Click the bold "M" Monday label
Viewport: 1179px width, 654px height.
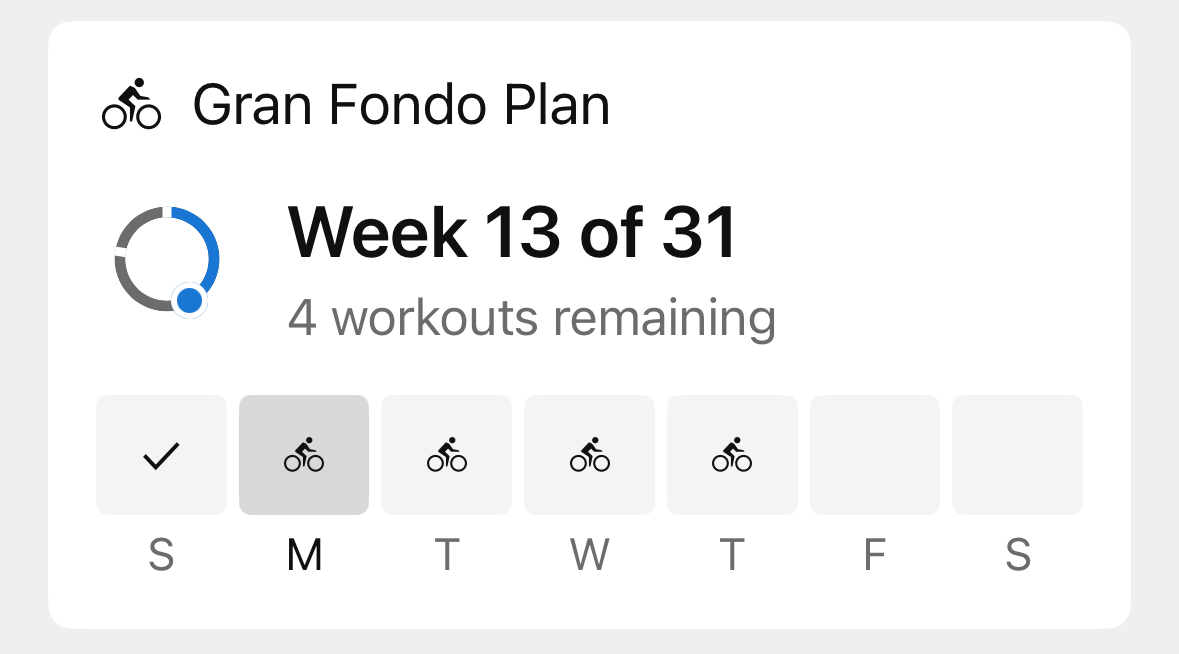click(x=304, y=555)
